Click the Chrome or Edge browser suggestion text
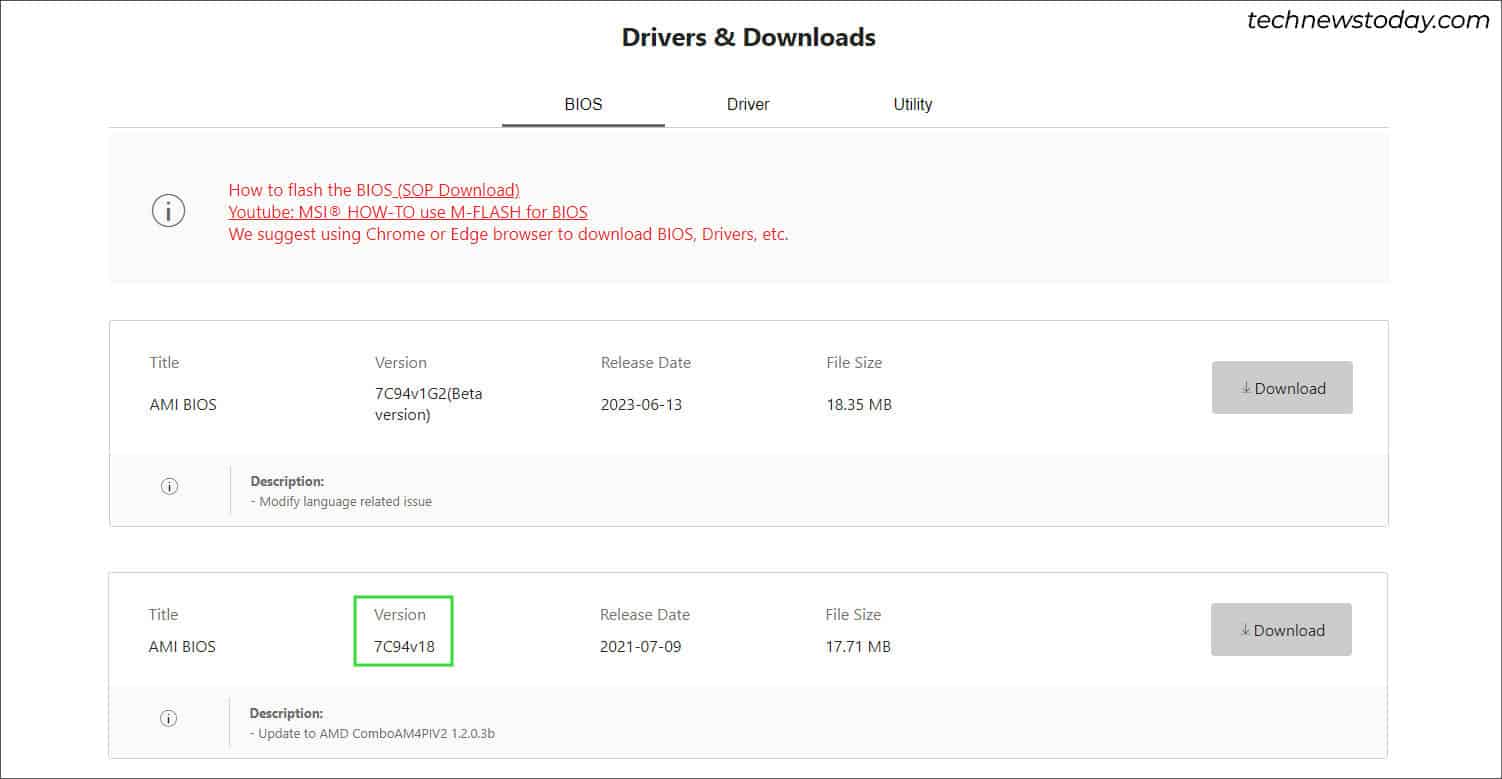The image size is (1502, 779). tap(508, 235)
